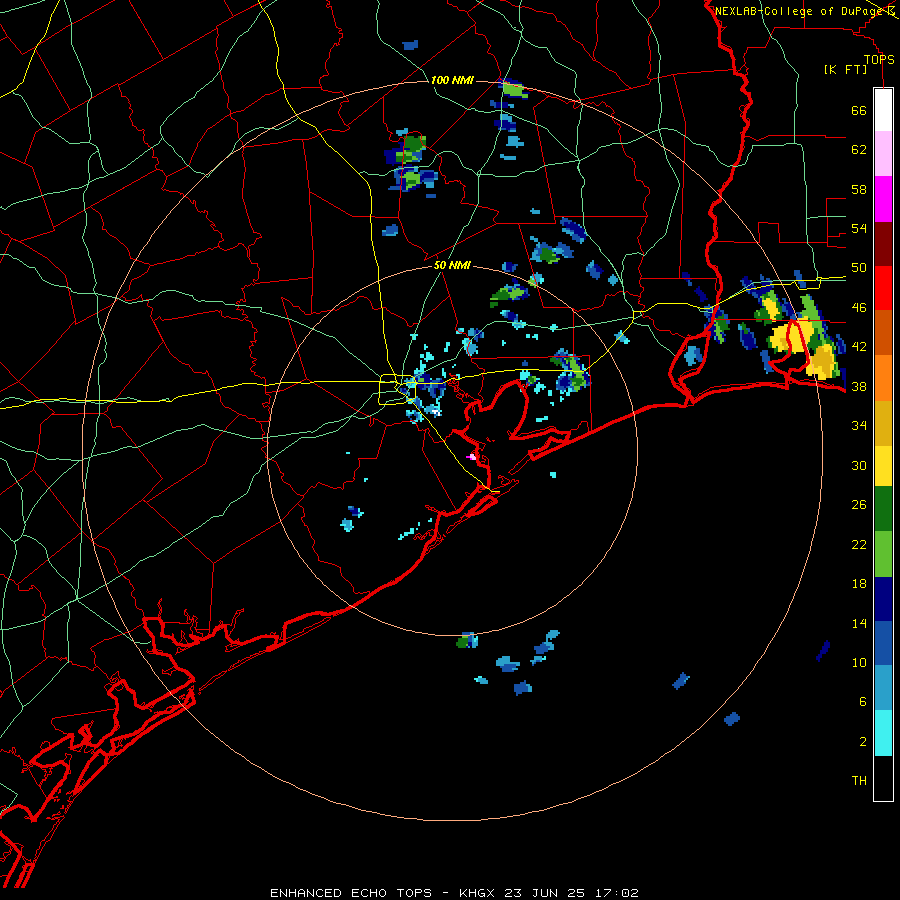
Task: Click the '54' legend value
Action: pyautogui.click(x=859, y=228)
